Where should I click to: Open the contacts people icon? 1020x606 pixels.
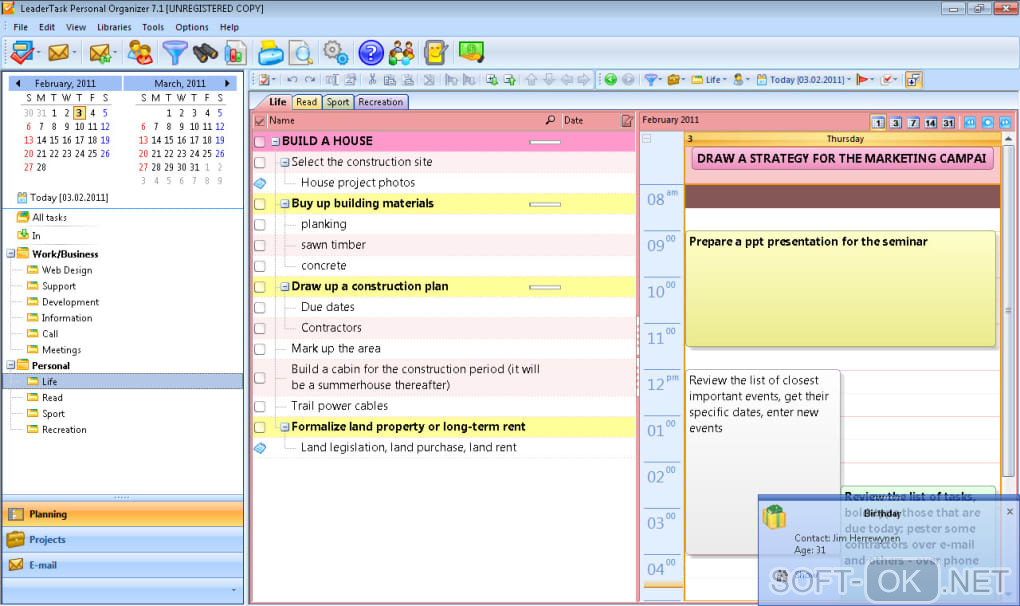(140, 53)
